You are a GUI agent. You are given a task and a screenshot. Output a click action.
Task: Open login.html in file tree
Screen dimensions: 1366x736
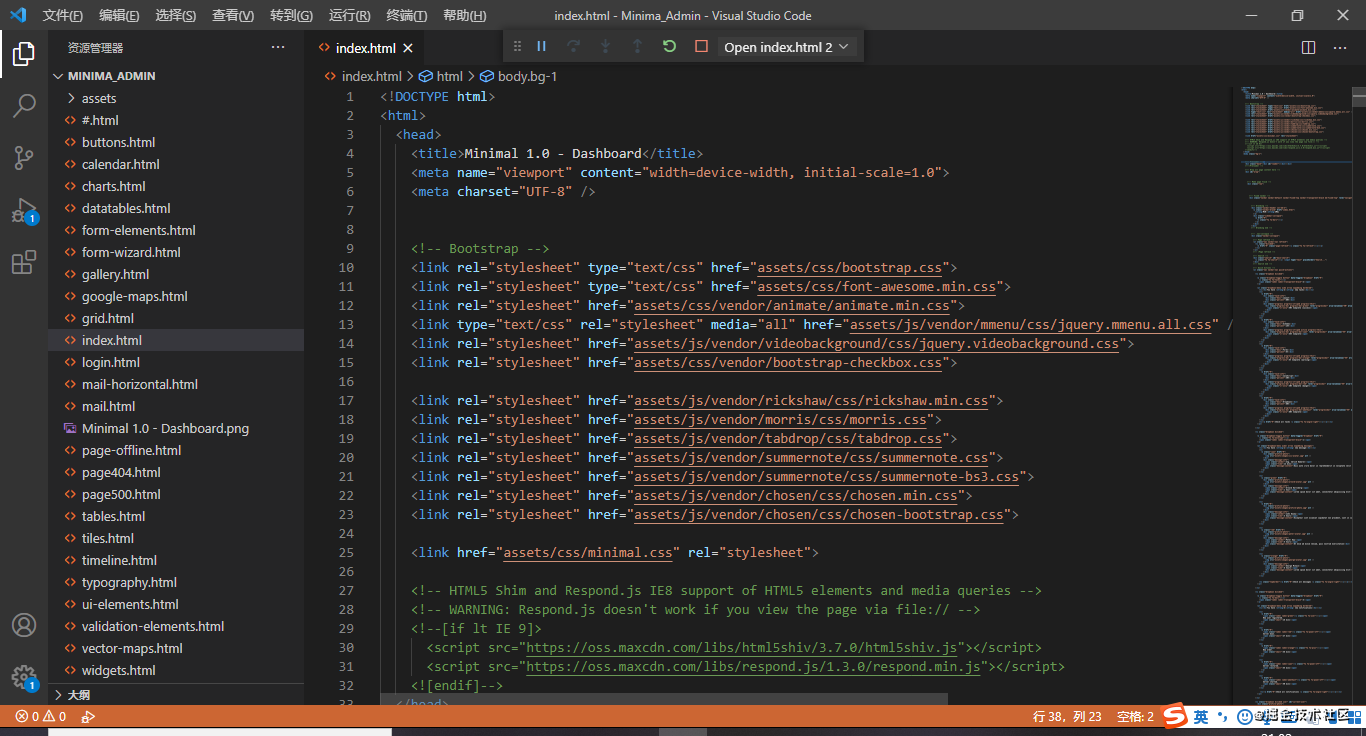110,362
